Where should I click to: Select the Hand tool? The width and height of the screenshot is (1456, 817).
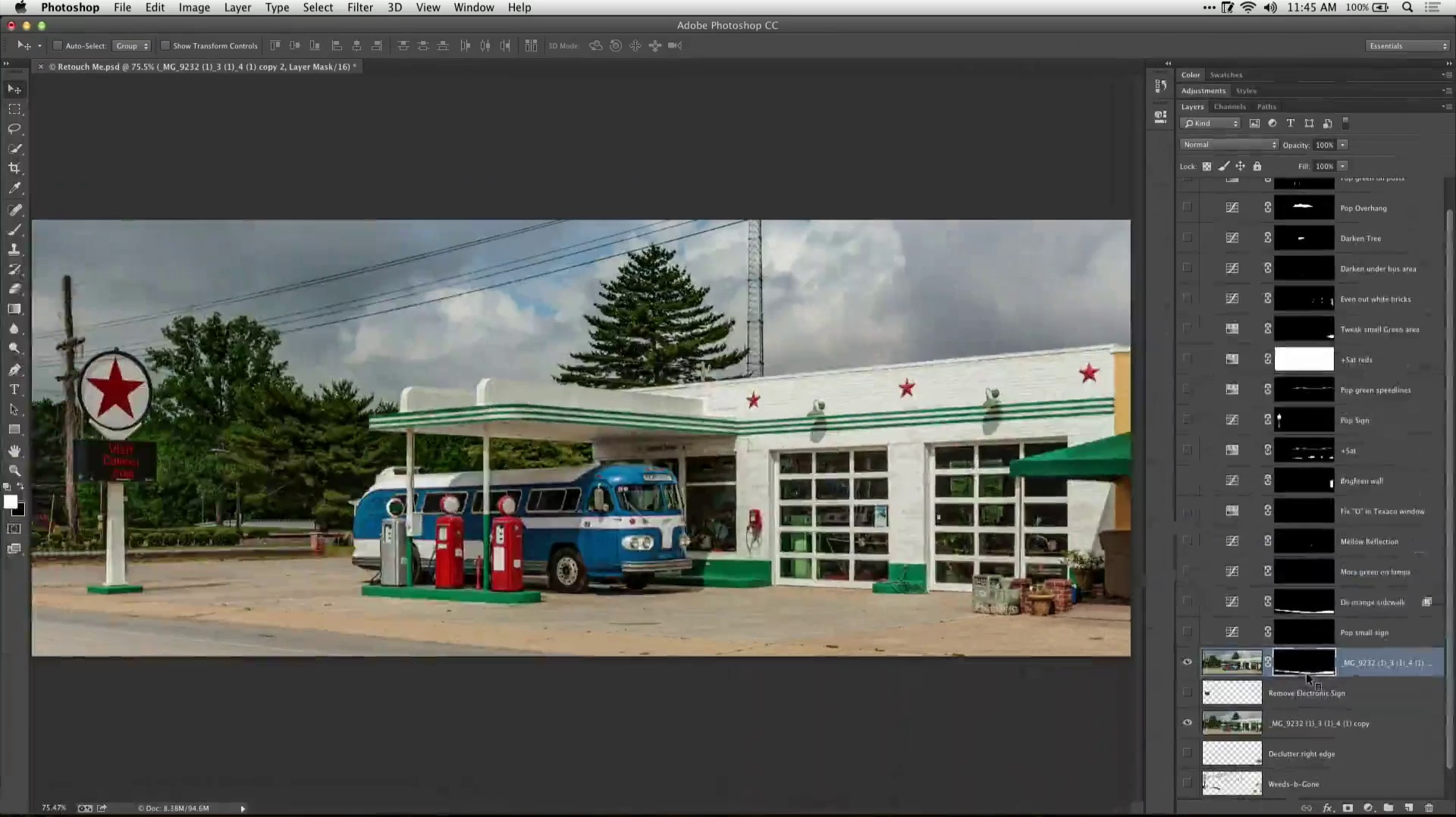pos(14,451)
